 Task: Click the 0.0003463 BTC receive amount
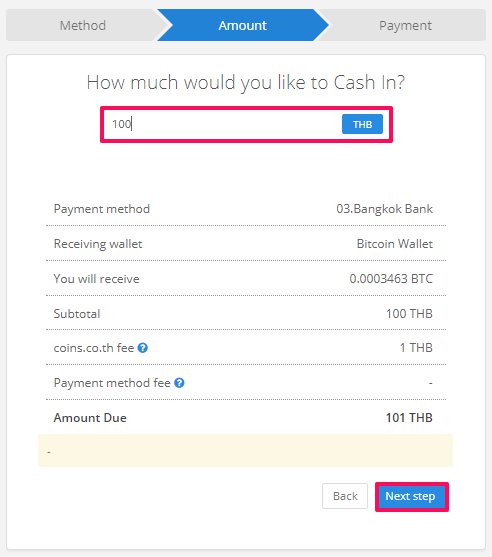pos(391,278)
